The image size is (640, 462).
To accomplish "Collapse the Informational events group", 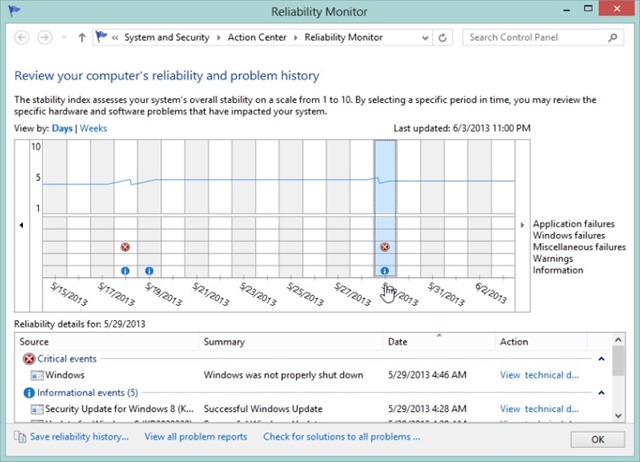I will 601,393.
